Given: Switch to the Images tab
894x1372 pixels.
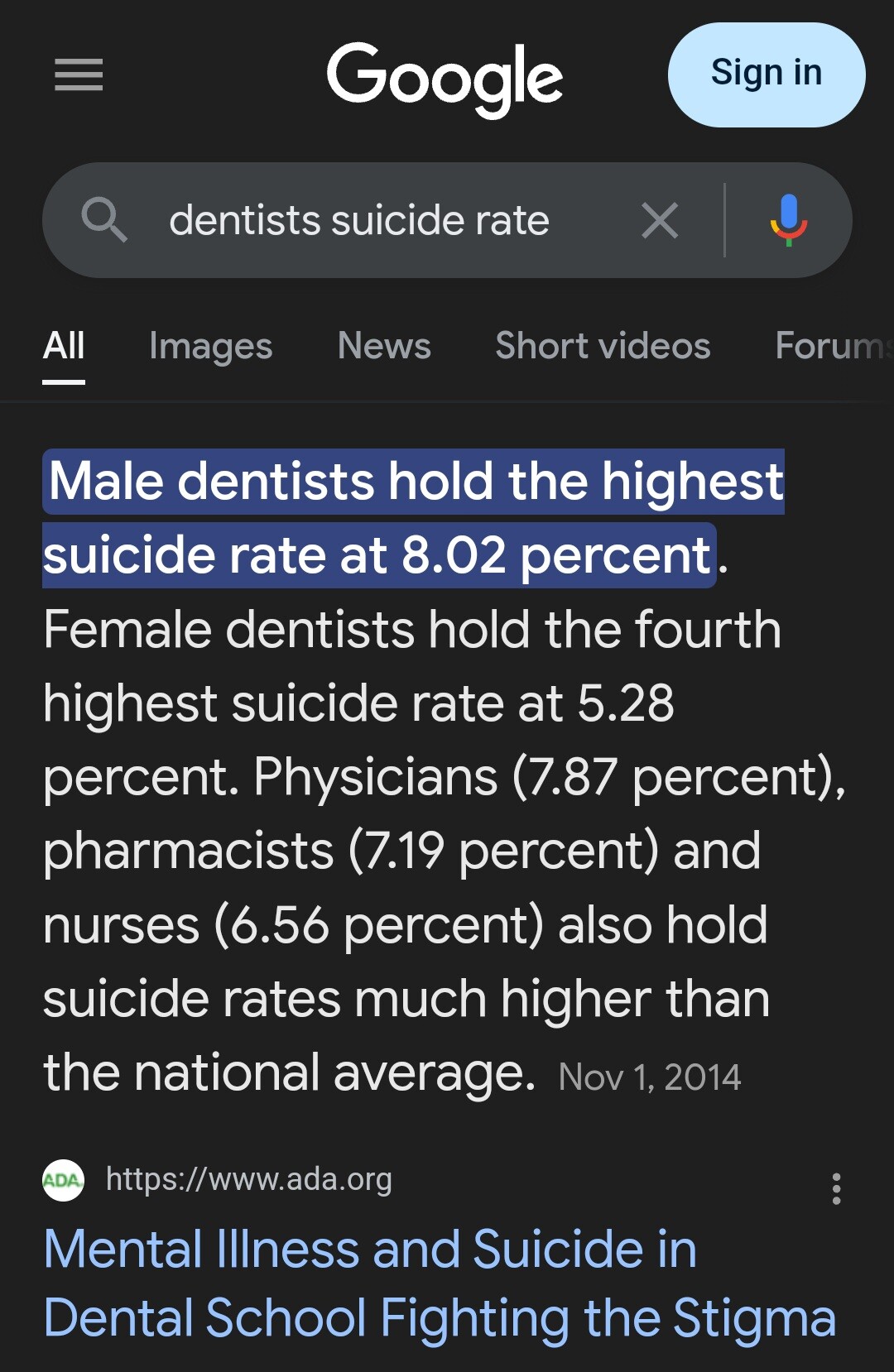Looking at the screenshot, I should pyautogui.click(x=211, y=347).
